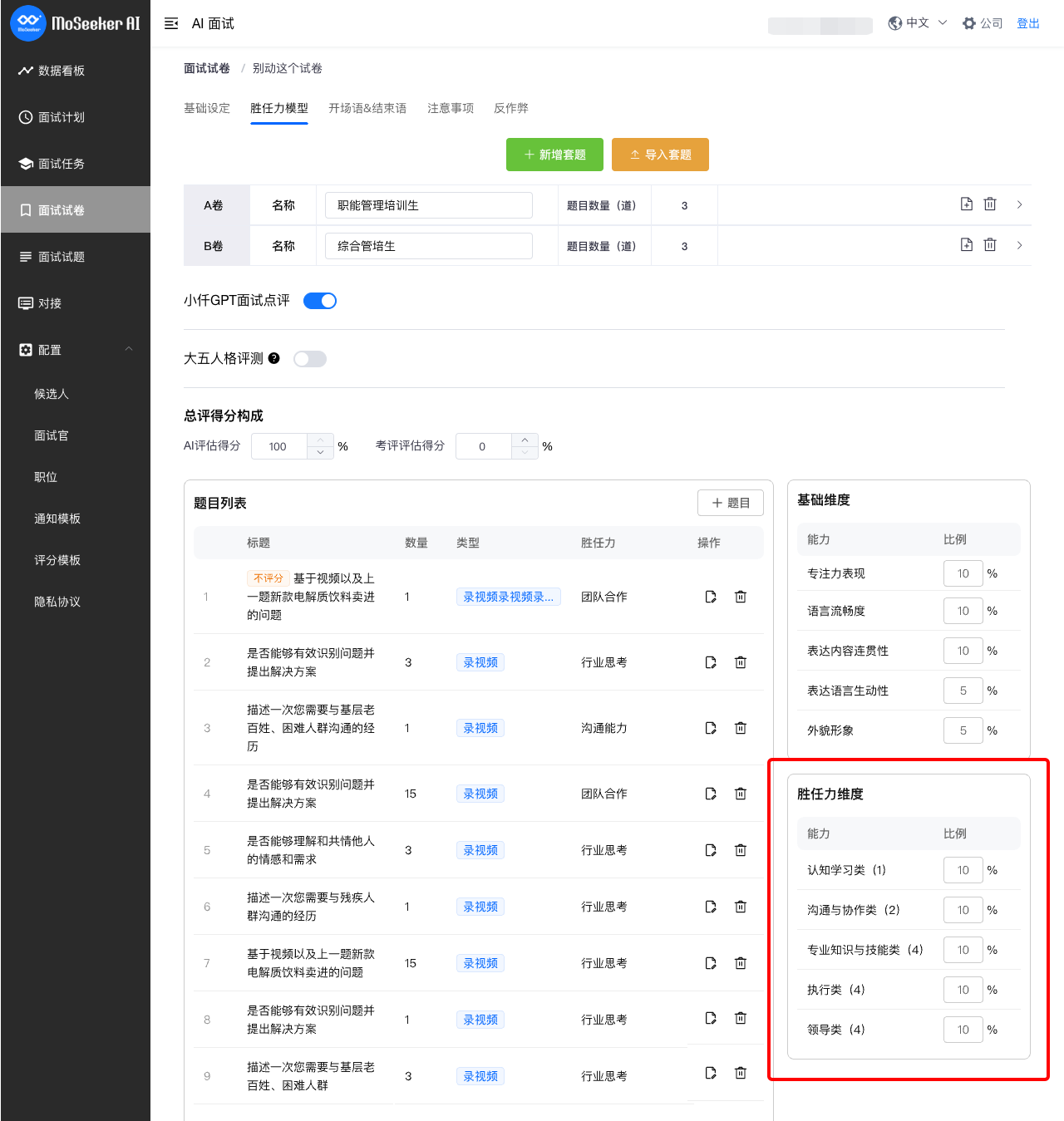1064x1121 pixels.
Task: Expand B卷 row chevron
Action: 1020,245
